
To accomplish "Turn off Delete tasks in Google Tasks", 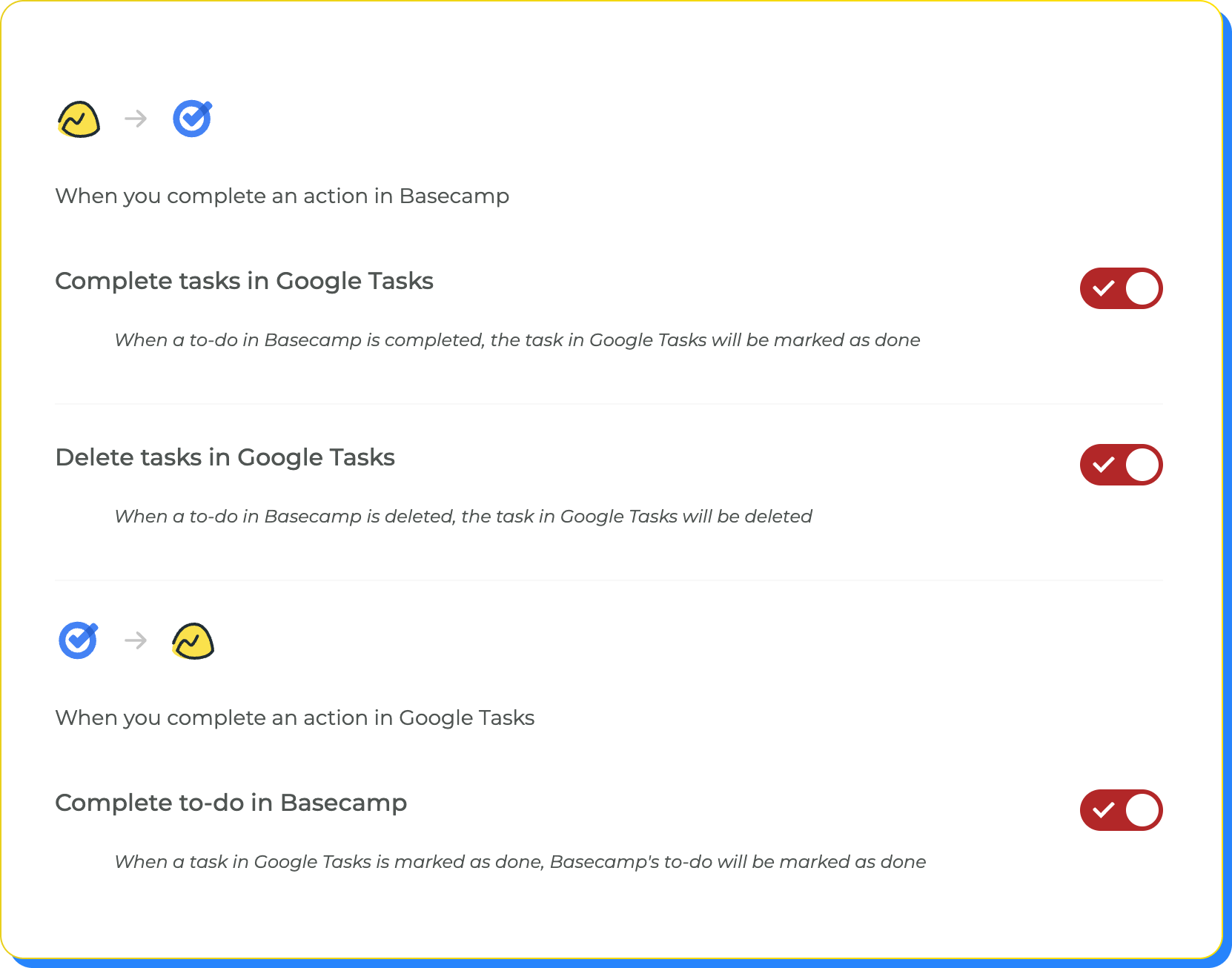I will point(1122,465).
